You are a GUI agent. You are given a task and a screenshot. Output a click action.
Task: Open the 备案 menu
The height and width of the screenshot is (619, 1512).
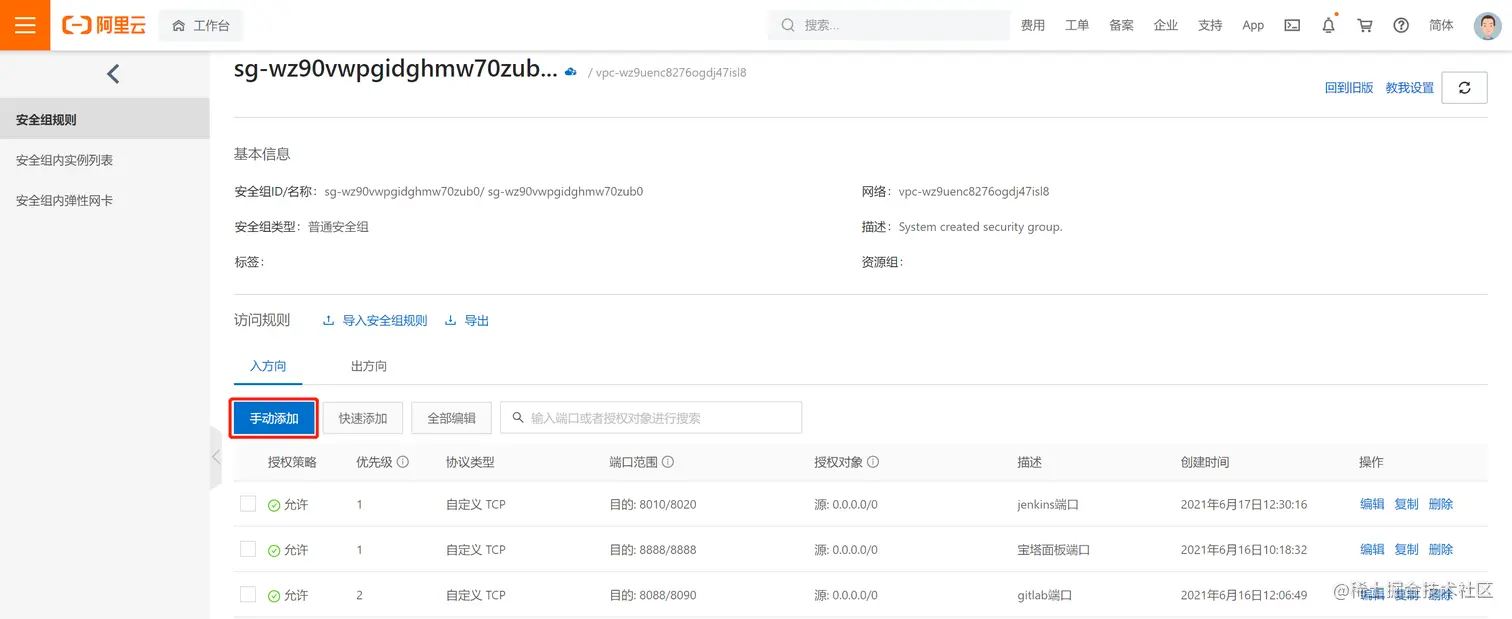click(x=1121, y=25)
